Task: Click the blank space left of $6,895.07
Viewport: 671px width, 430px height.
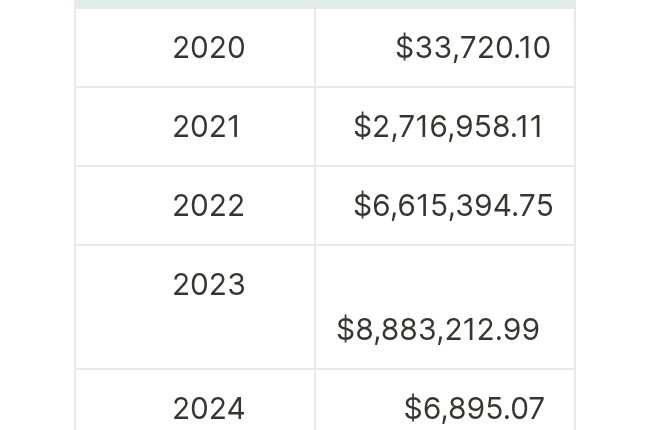Action: point(358,408)
